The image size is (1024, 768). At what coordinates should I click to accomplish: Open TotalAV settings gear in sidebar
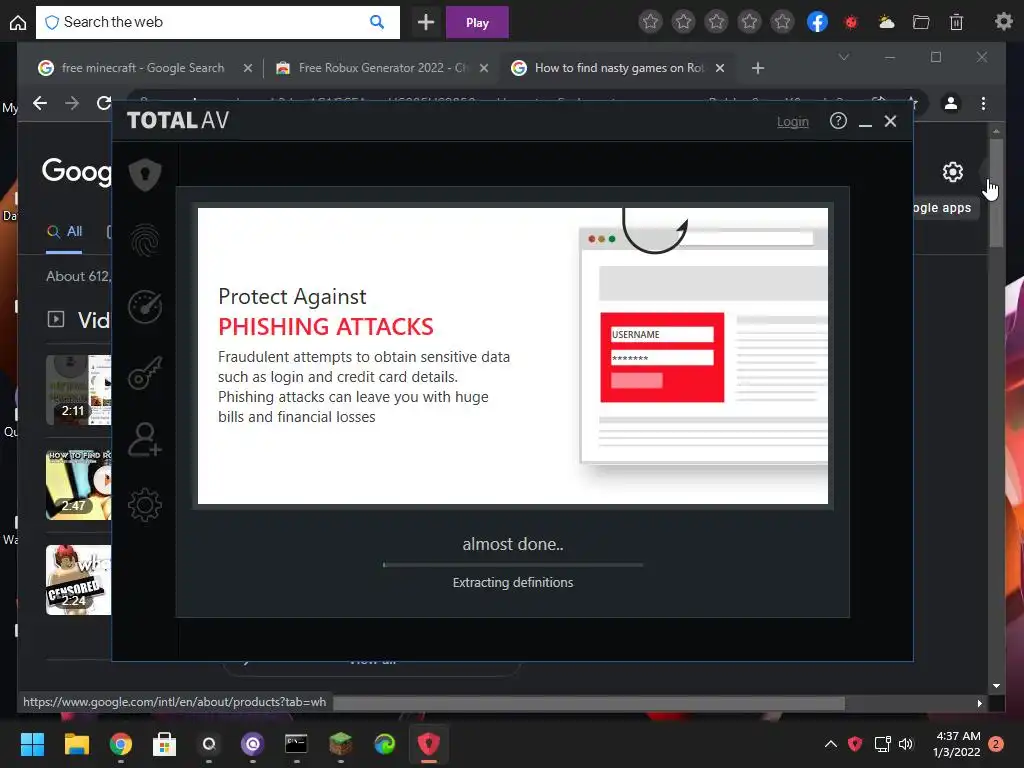tap(145, 505)
